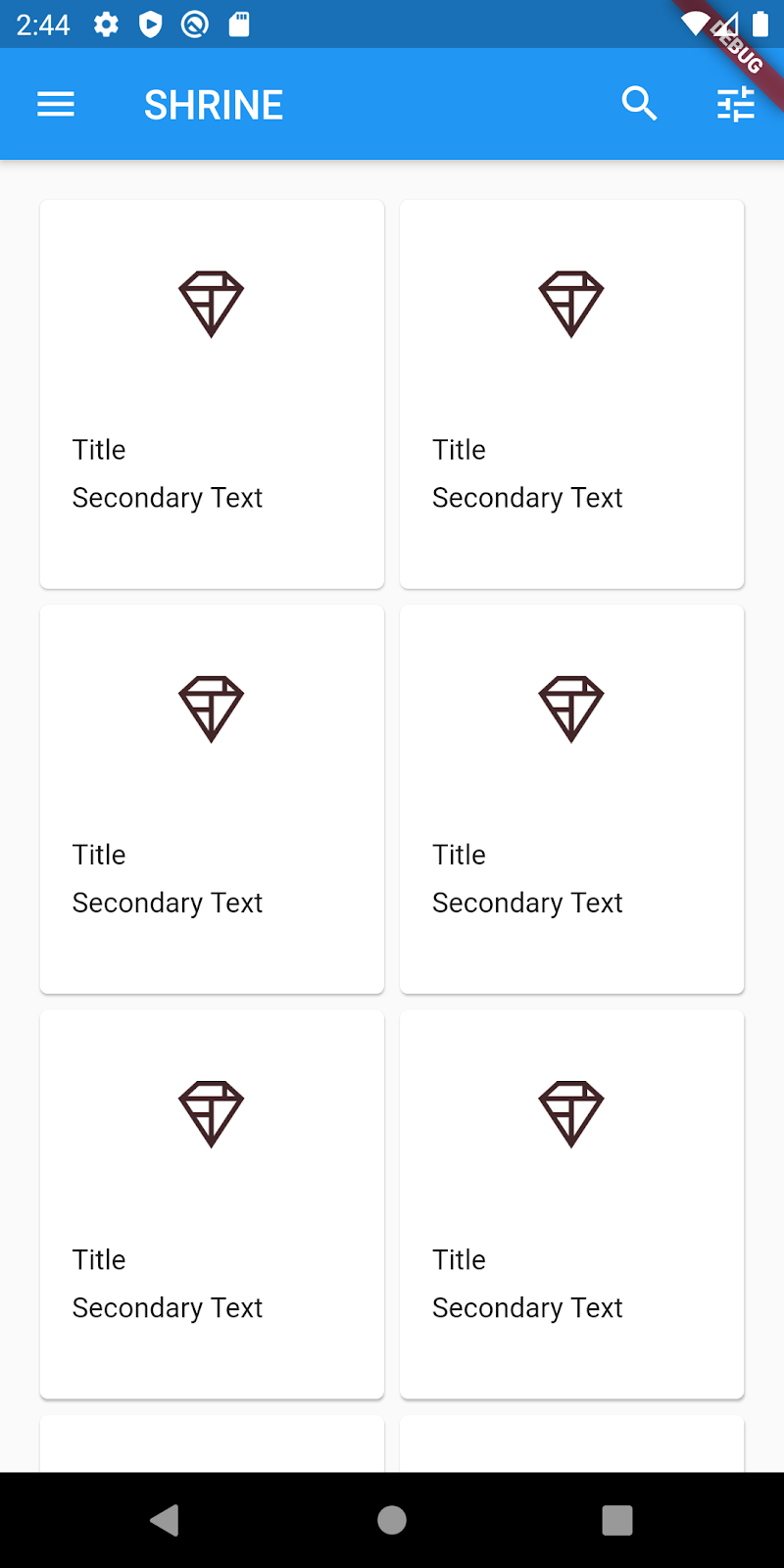
Task: Select Title text in top-left card
Action: click(99, 450)
